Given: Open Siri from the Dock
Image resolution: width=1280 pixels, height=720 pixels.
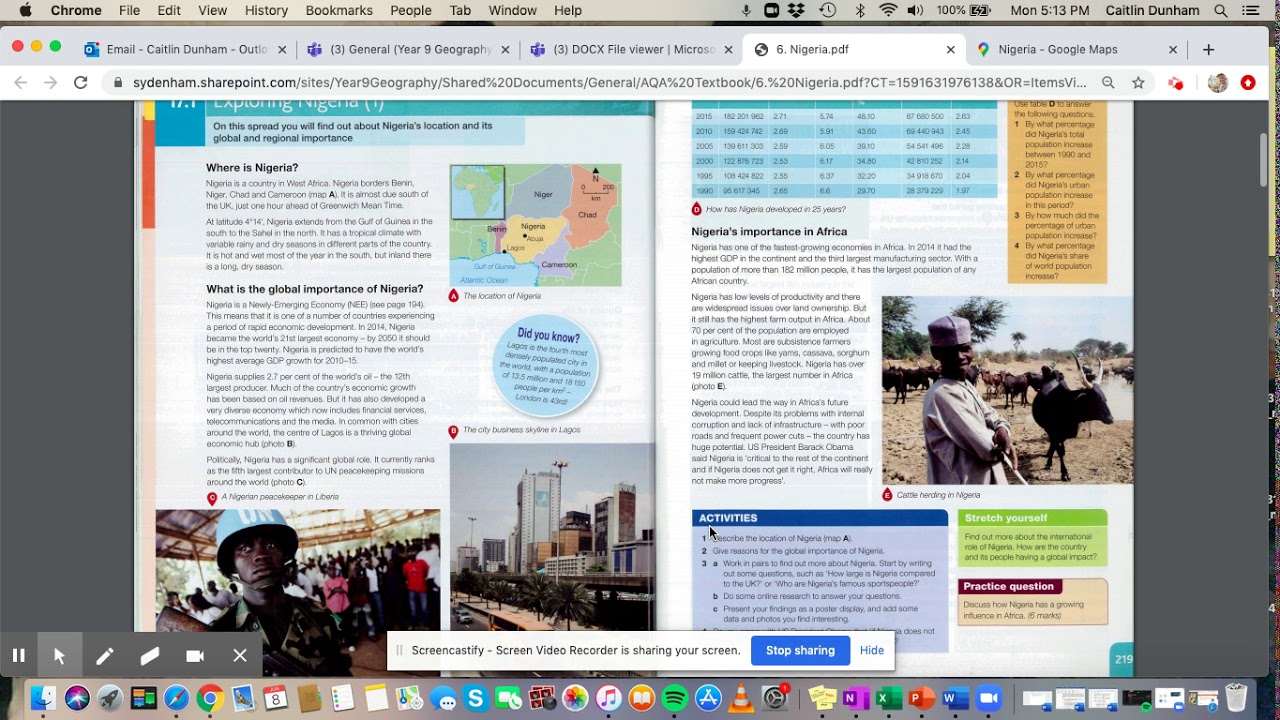Looking at the screenshot, I should coord(77,698).
